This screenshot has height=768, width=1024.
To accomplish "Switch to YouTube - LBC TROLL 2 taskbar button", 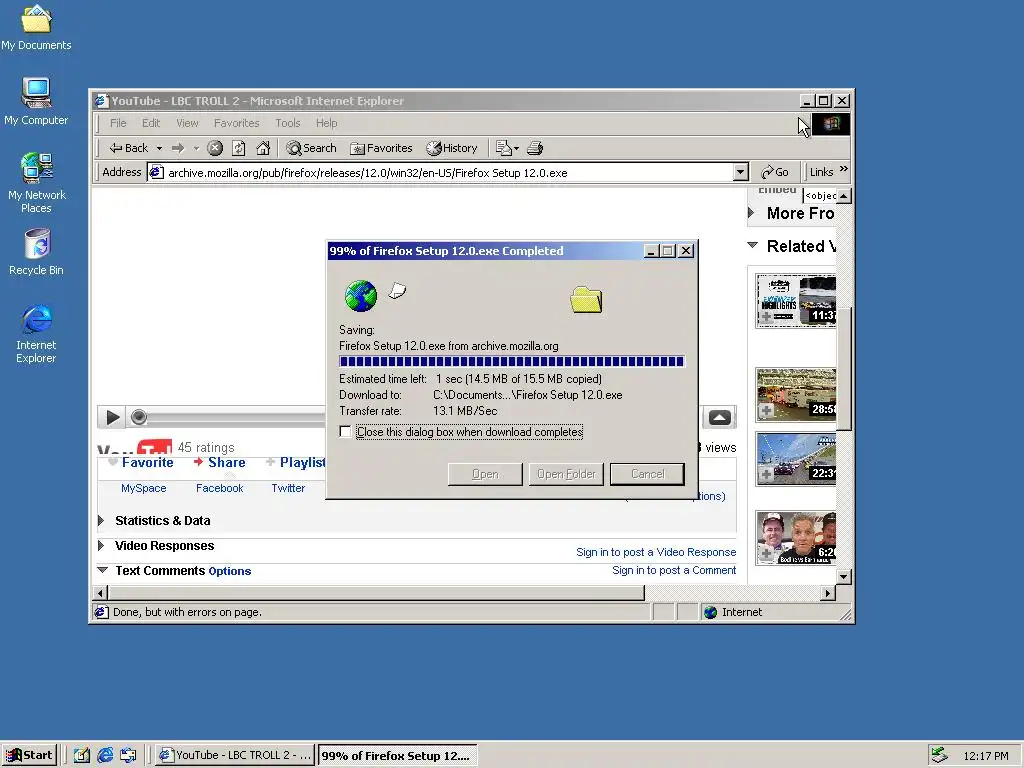I will pos(236,755).
